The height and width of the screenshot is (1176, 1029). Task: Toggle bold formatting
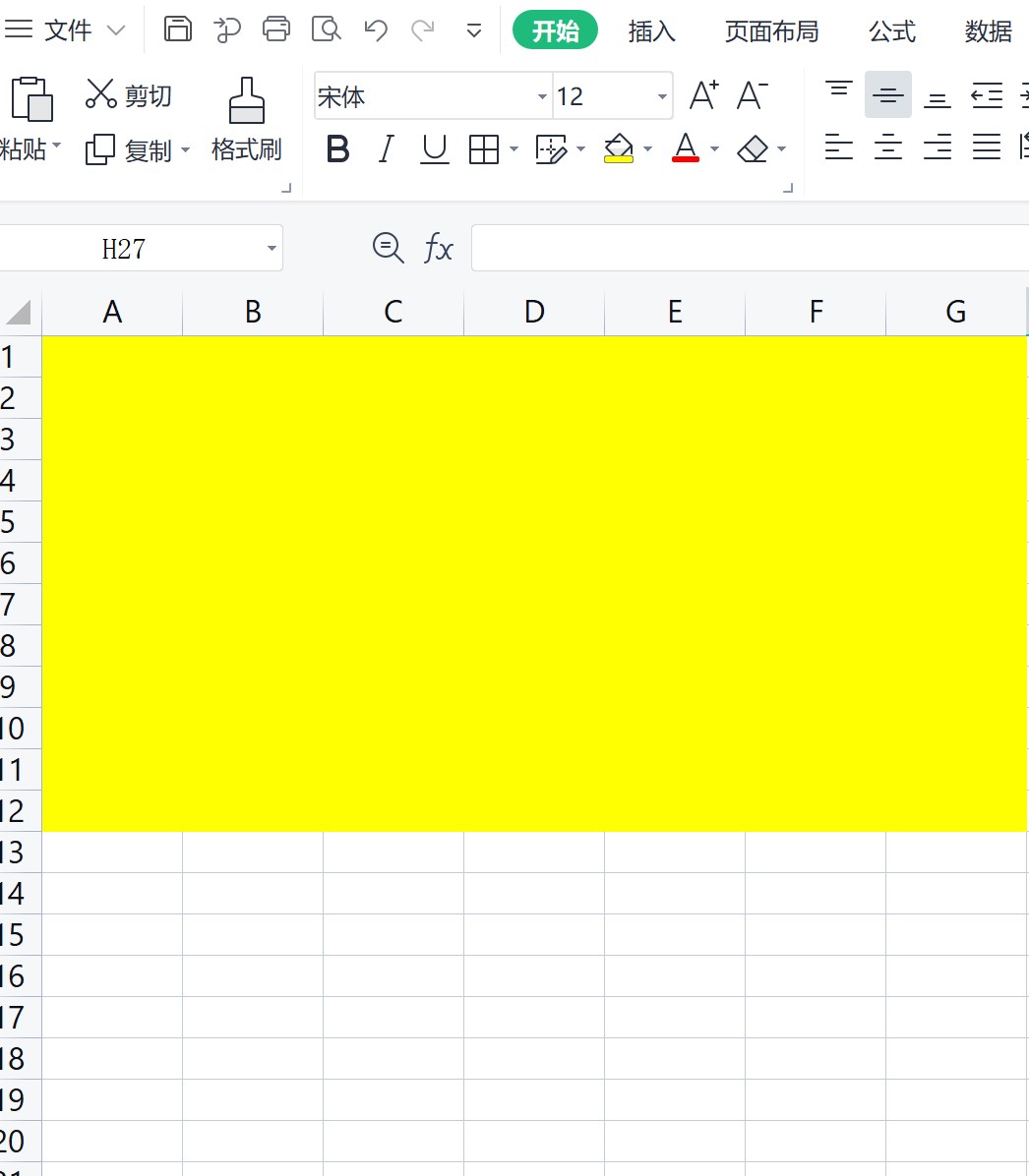(337, 148)
